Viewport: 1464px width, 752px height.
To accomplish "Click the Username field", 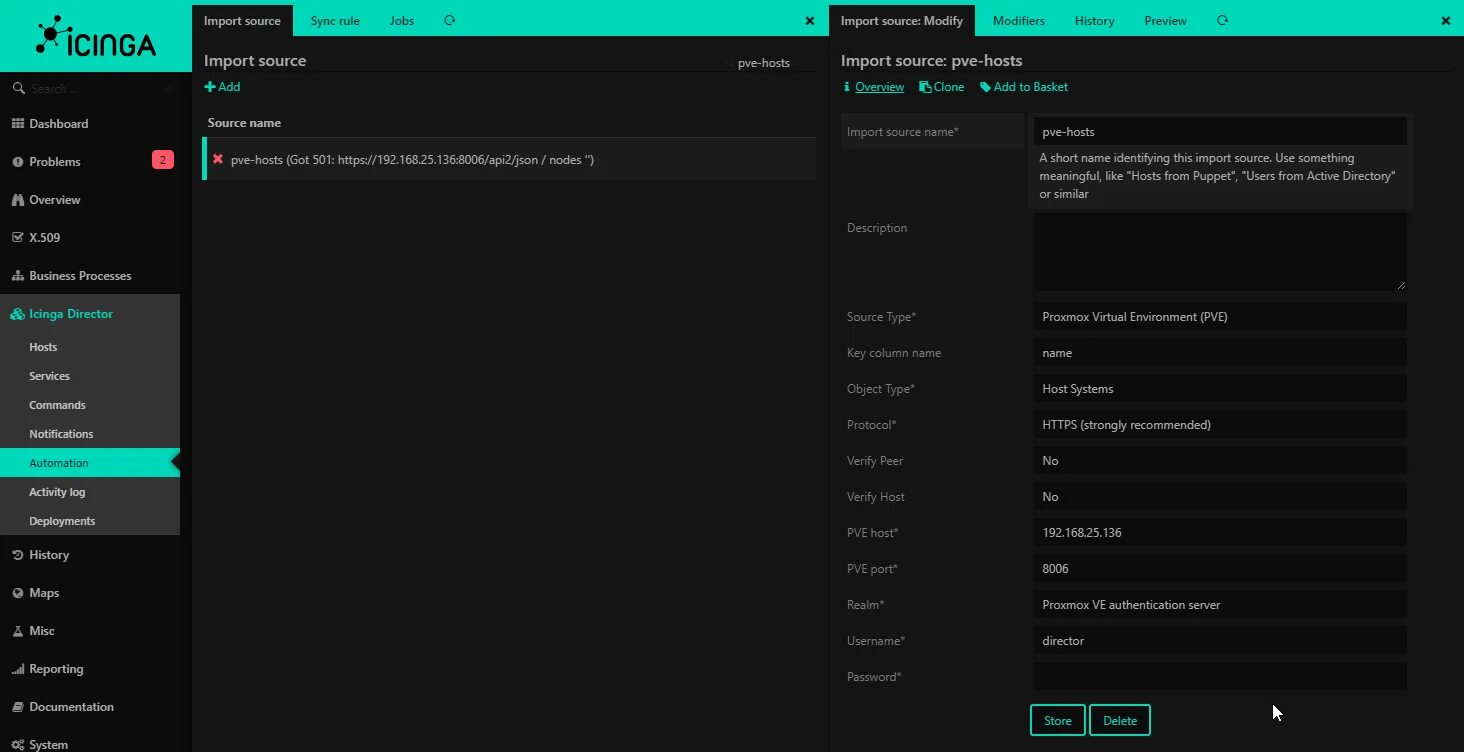I will click(x=1220, y=641).
